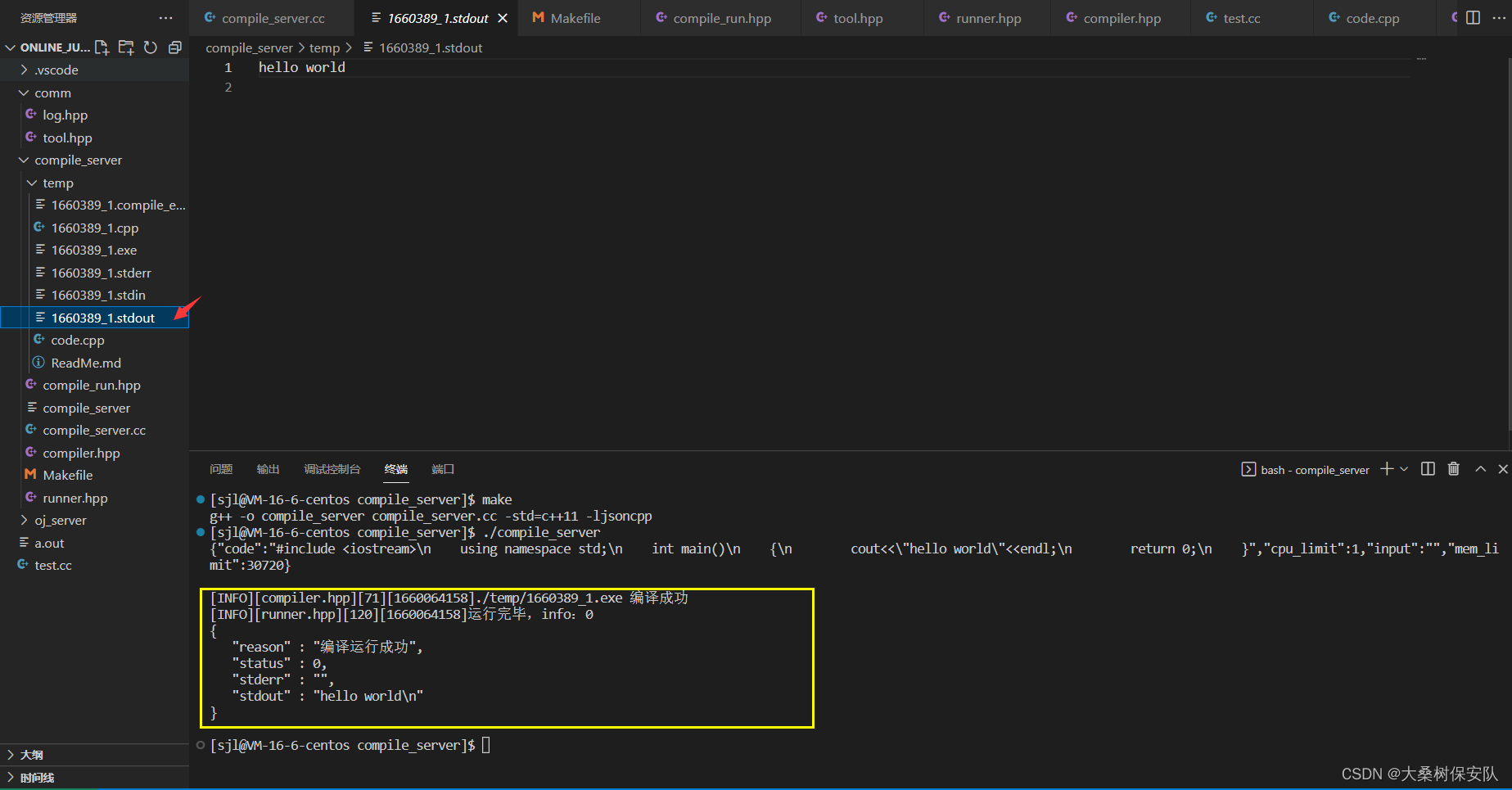
Task: Select 1660389_1.stdout in file tree
Action: tap(94, 318)
